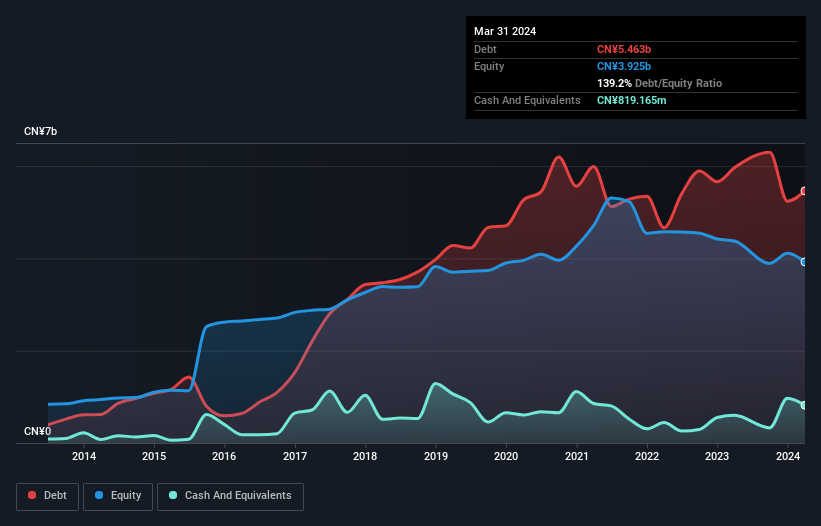The image size is (821, 526).
Task: Click the 2024 x-axis label
Action: click(787, 456)
